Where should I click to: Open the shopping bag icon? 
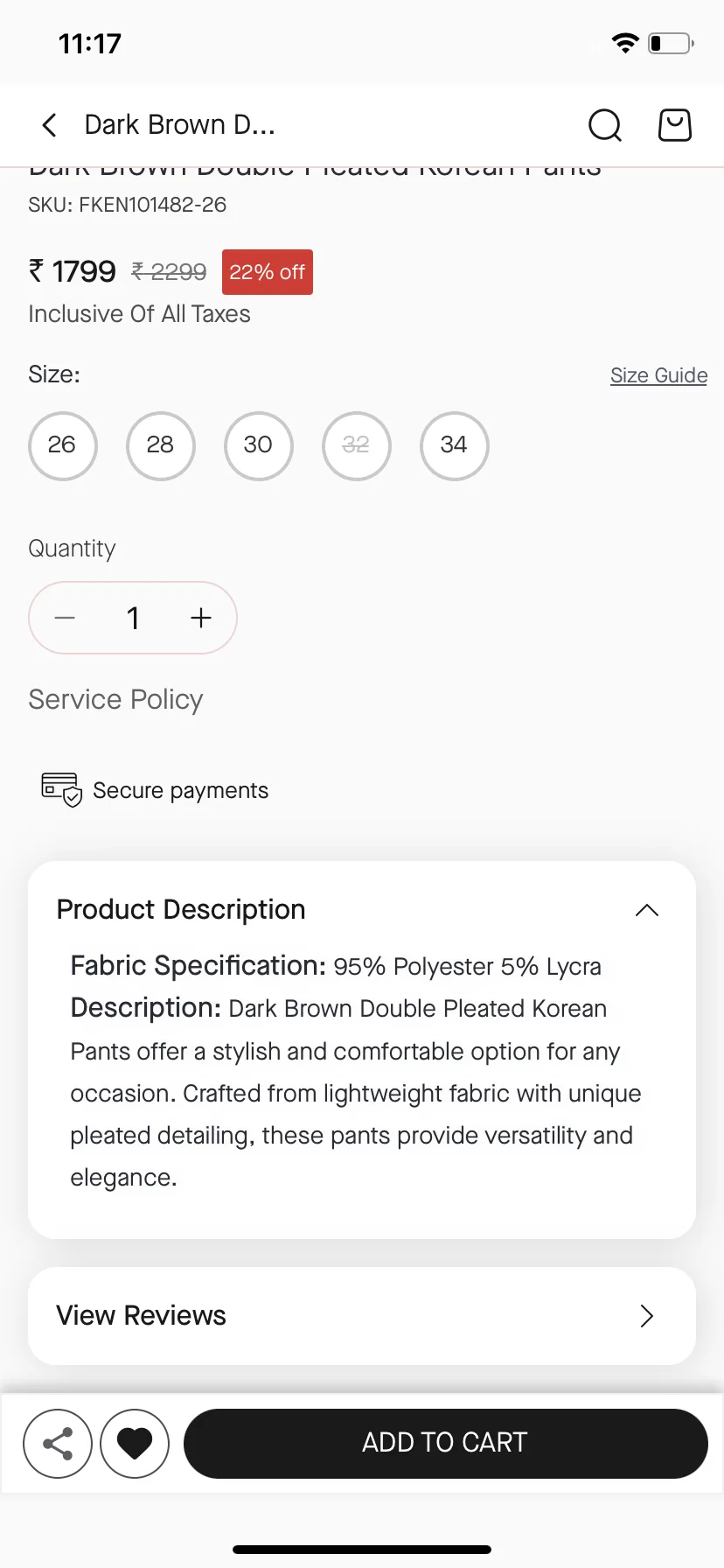675,125
